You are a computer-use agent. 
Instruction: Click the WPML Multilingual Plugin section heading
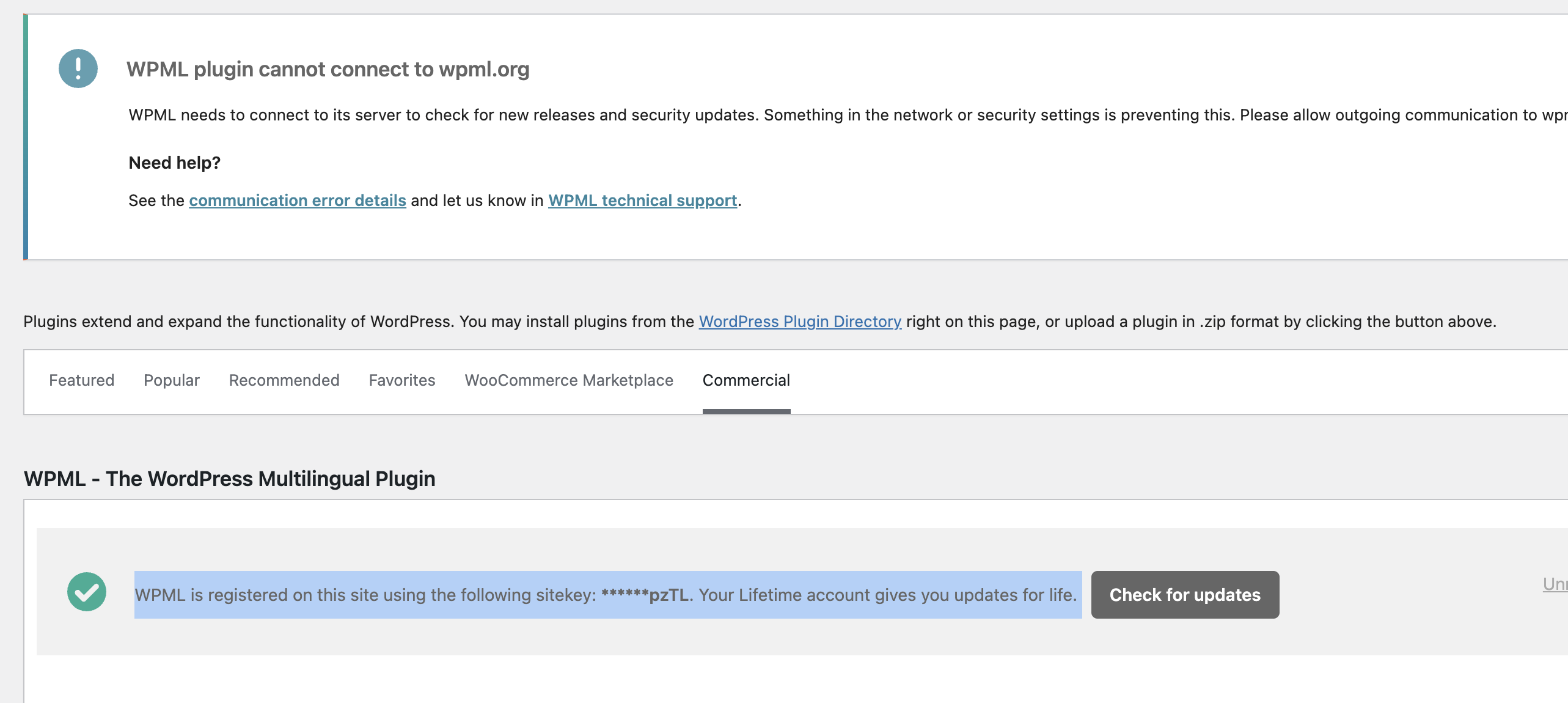(229, 479)
